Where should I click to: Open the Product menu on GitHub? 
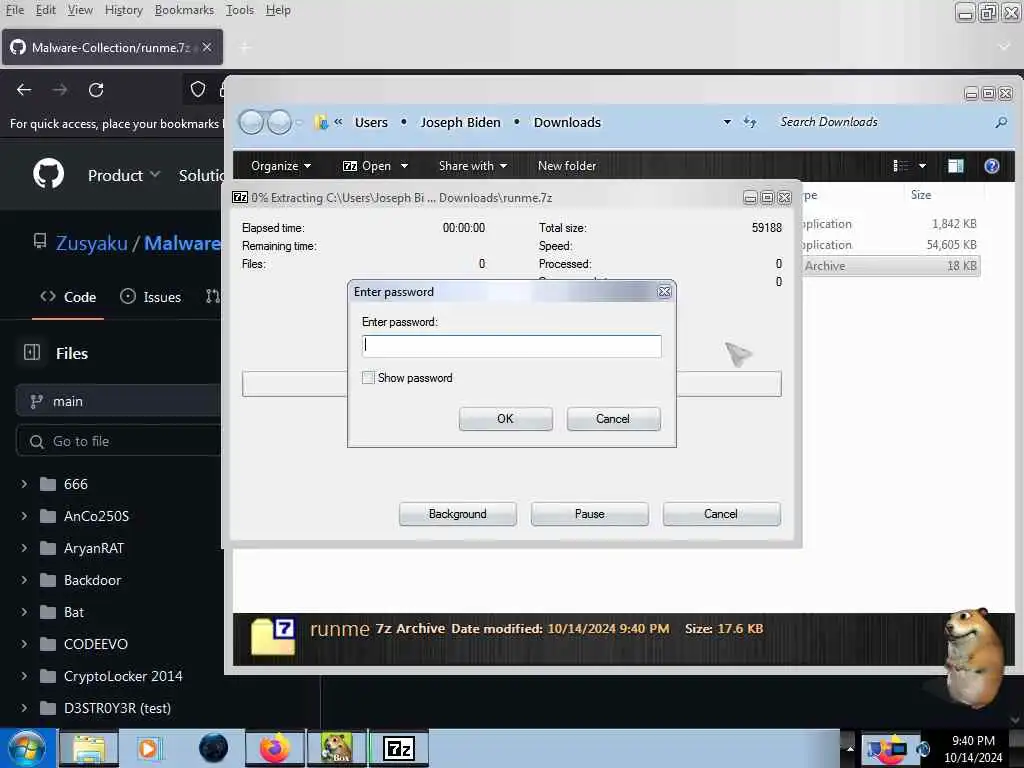click(x=124, y=175)
